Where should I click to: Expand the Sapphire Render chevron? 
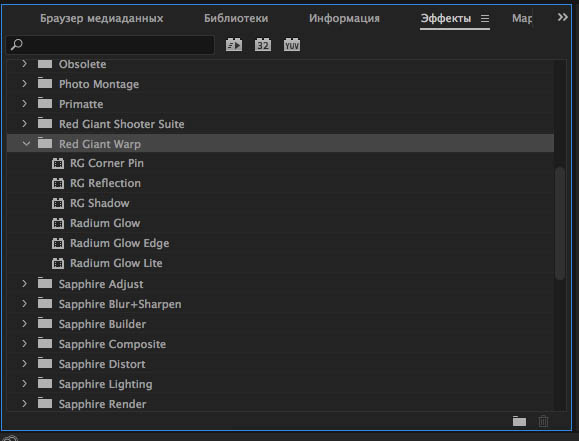point(24,403)
